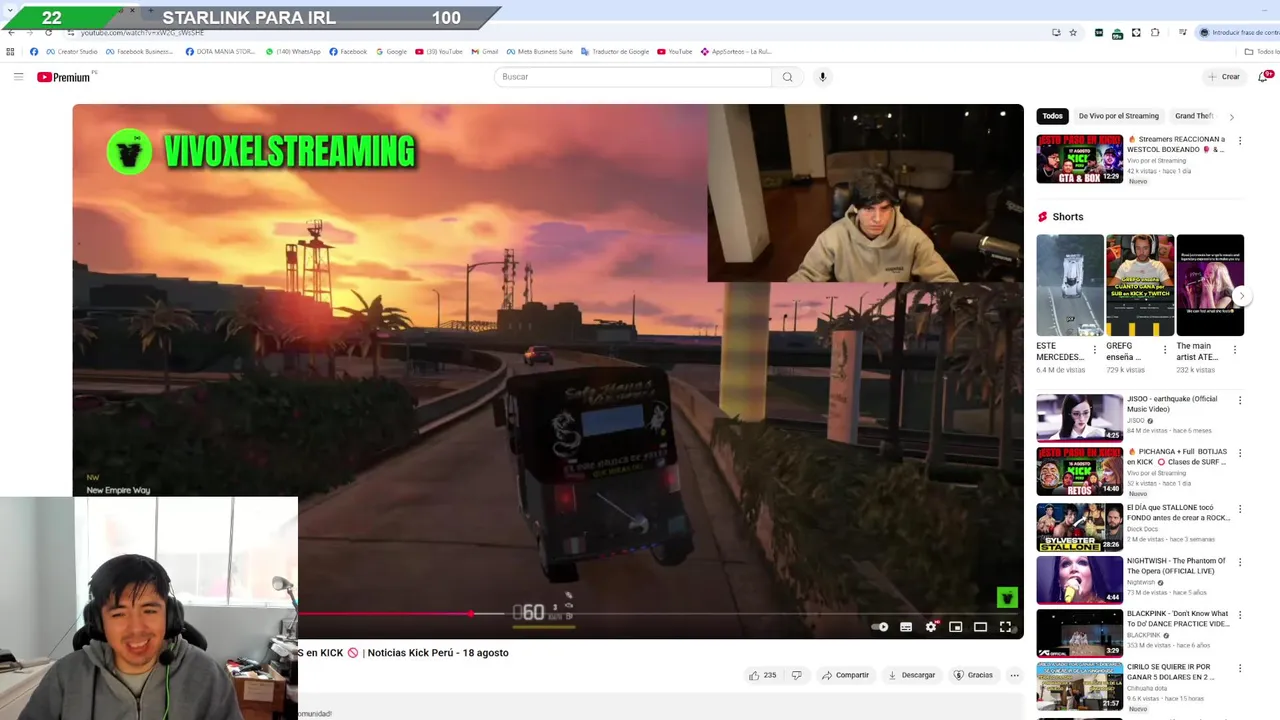Bookmark page with star icon

(x=1073, y=32)
